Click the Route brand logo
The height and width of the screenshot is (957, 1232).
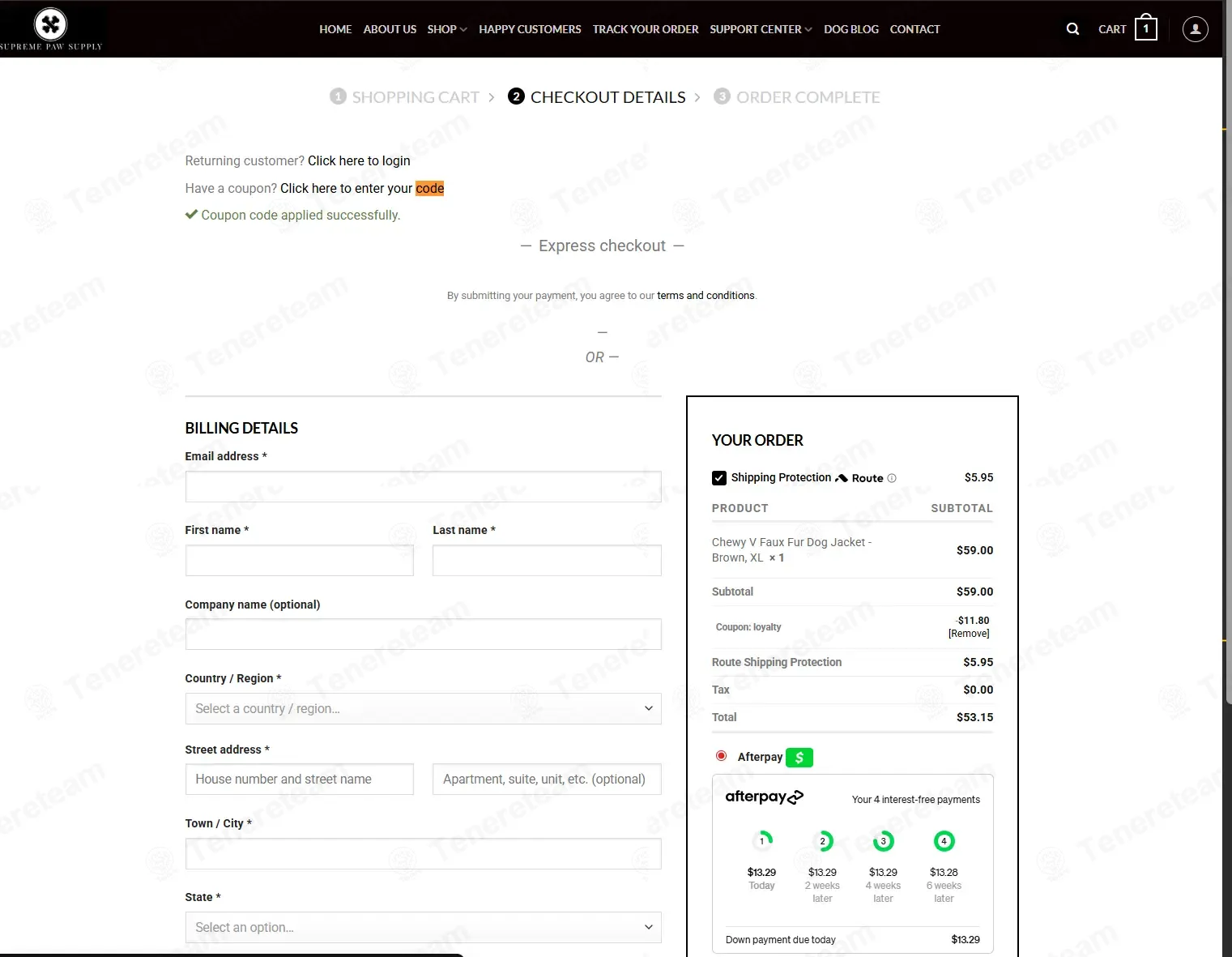tap(859, 478)
